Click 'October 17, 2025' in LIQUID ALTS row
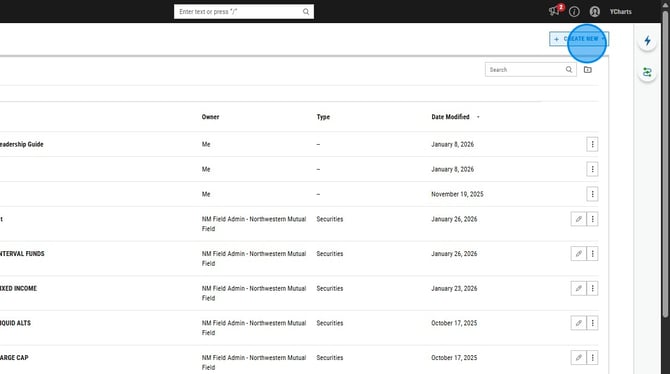670x374 pixels. pos(454,323)
